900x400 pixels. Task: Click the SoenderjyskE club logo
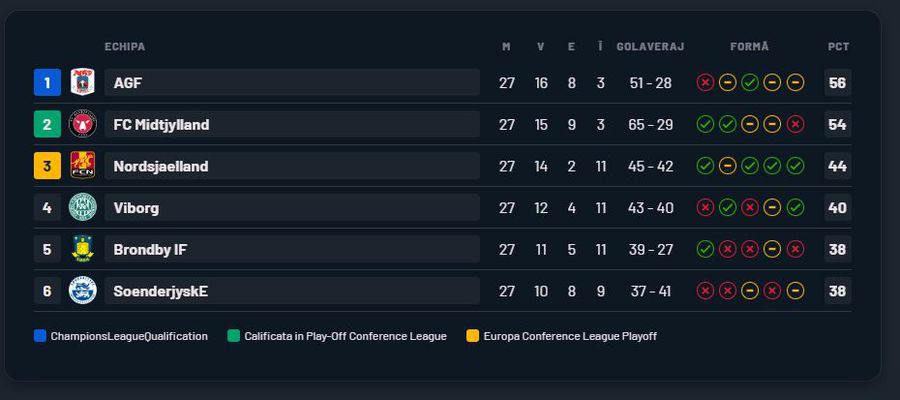point(82,291)
